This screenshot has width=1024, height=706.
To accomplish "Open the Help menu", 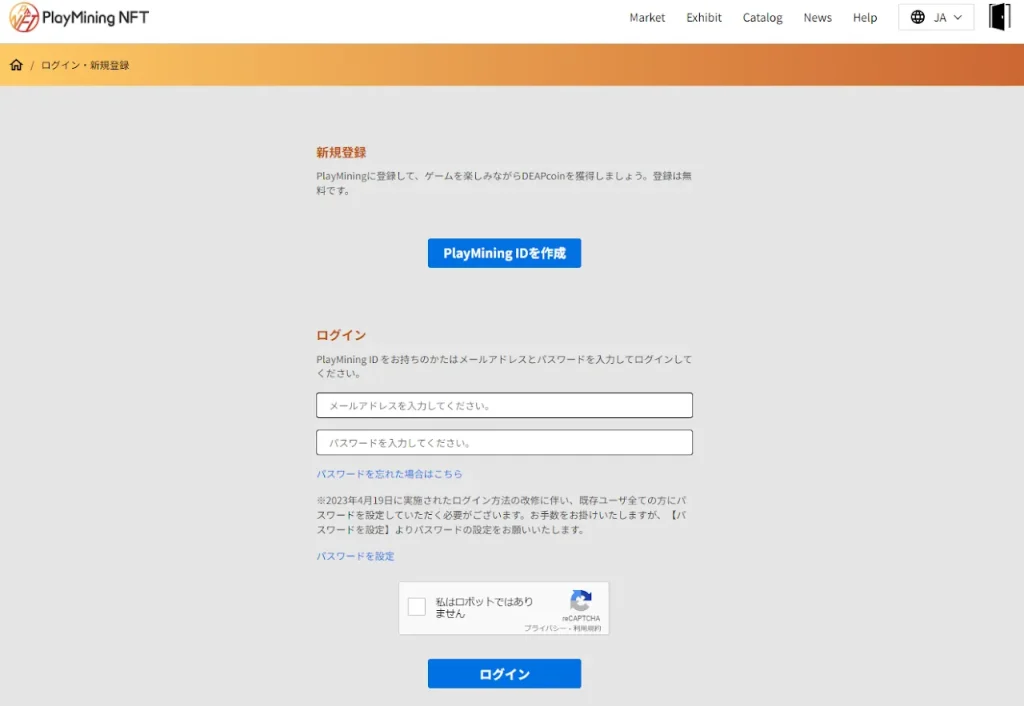I will coord(865,18).
